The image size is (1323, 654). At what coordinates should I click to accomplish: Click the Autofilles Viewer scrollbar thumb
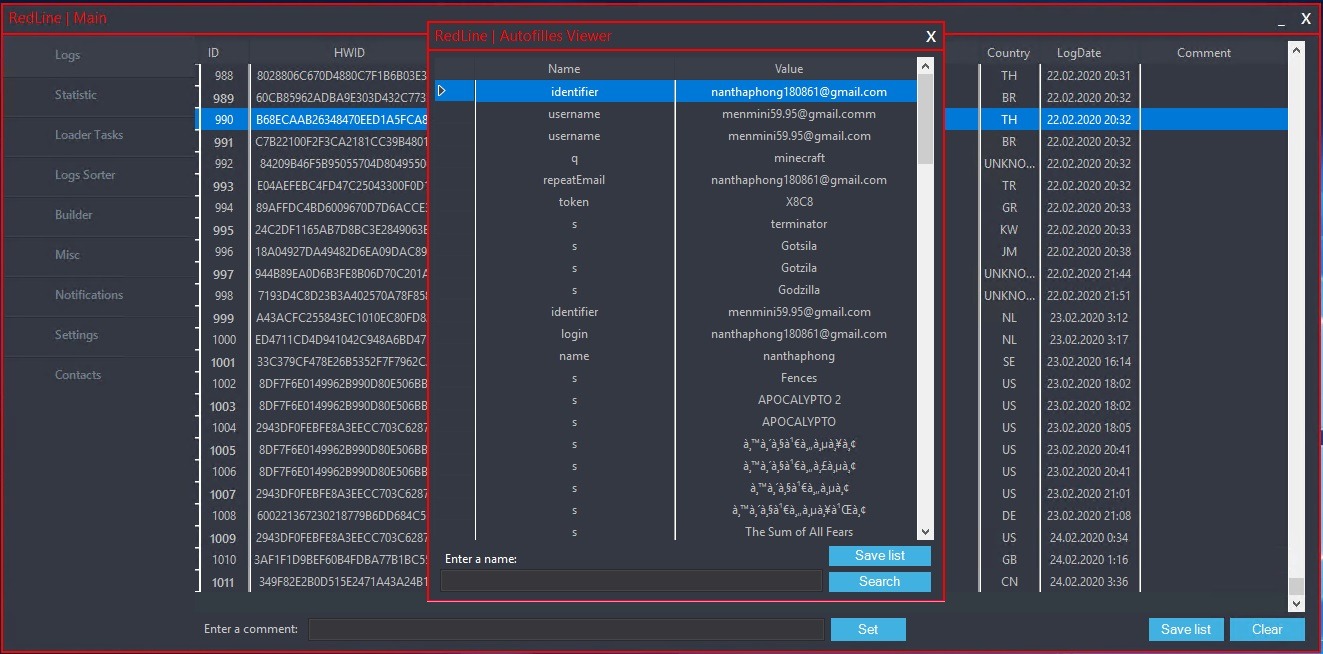click(925, 120)
